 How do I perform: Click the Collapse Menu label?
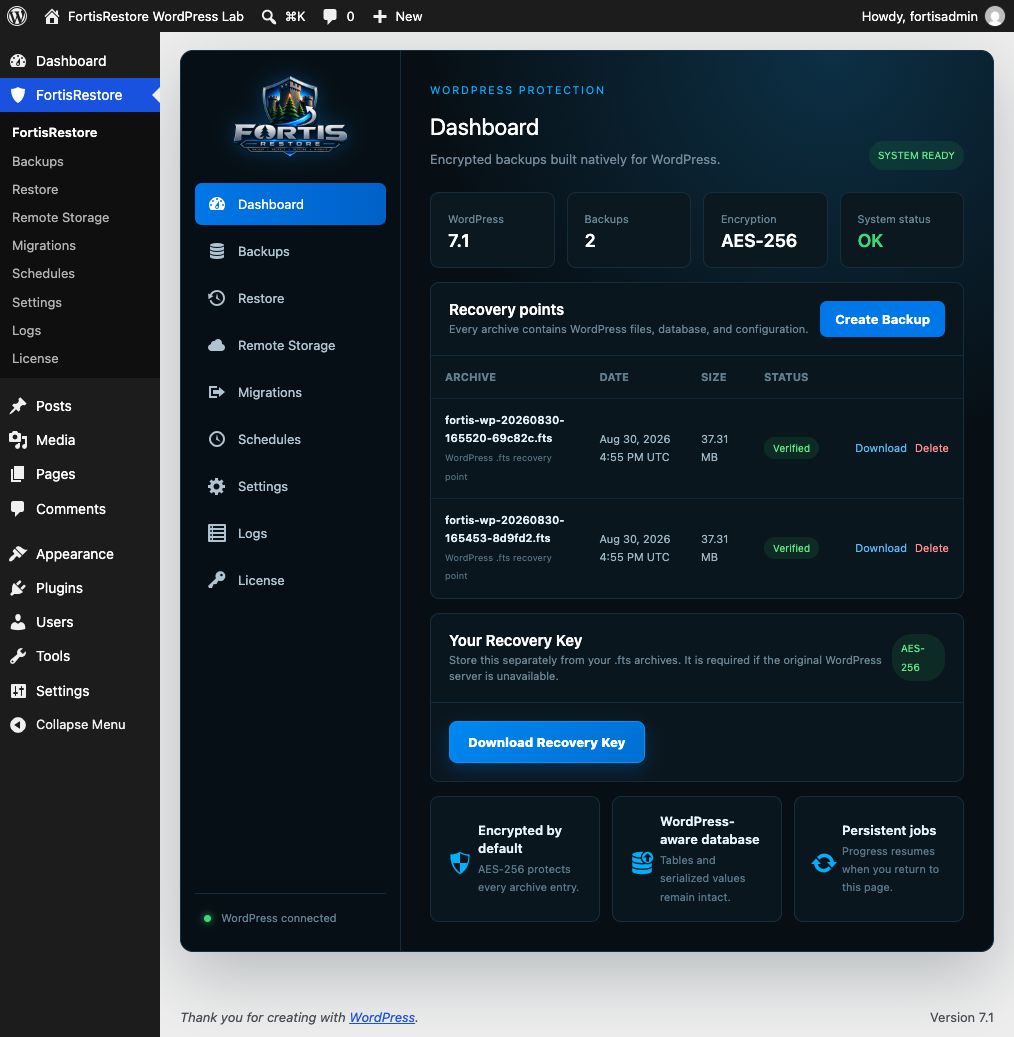pyautogui.click(x=81, y=724)
